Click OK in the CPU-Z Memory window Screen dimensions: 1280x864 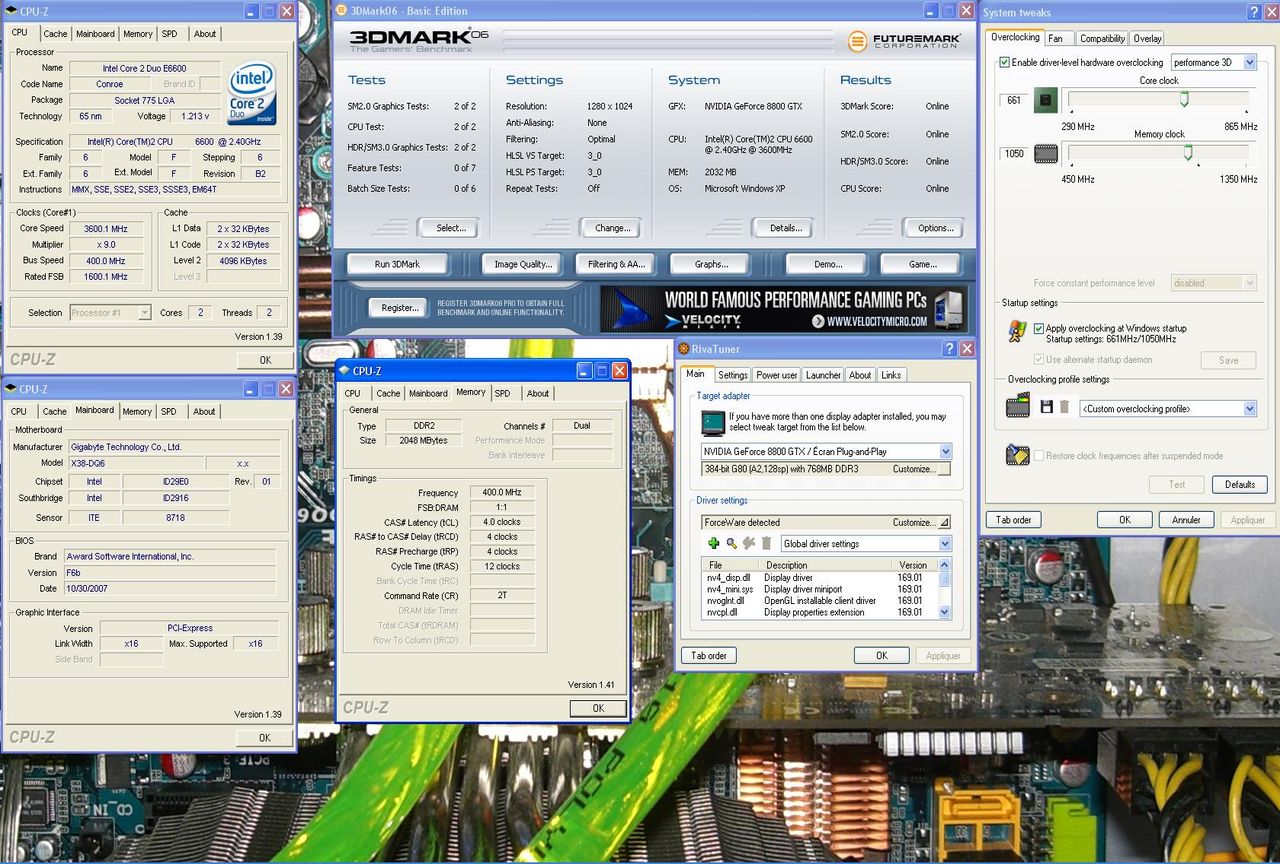coord(598,708)
